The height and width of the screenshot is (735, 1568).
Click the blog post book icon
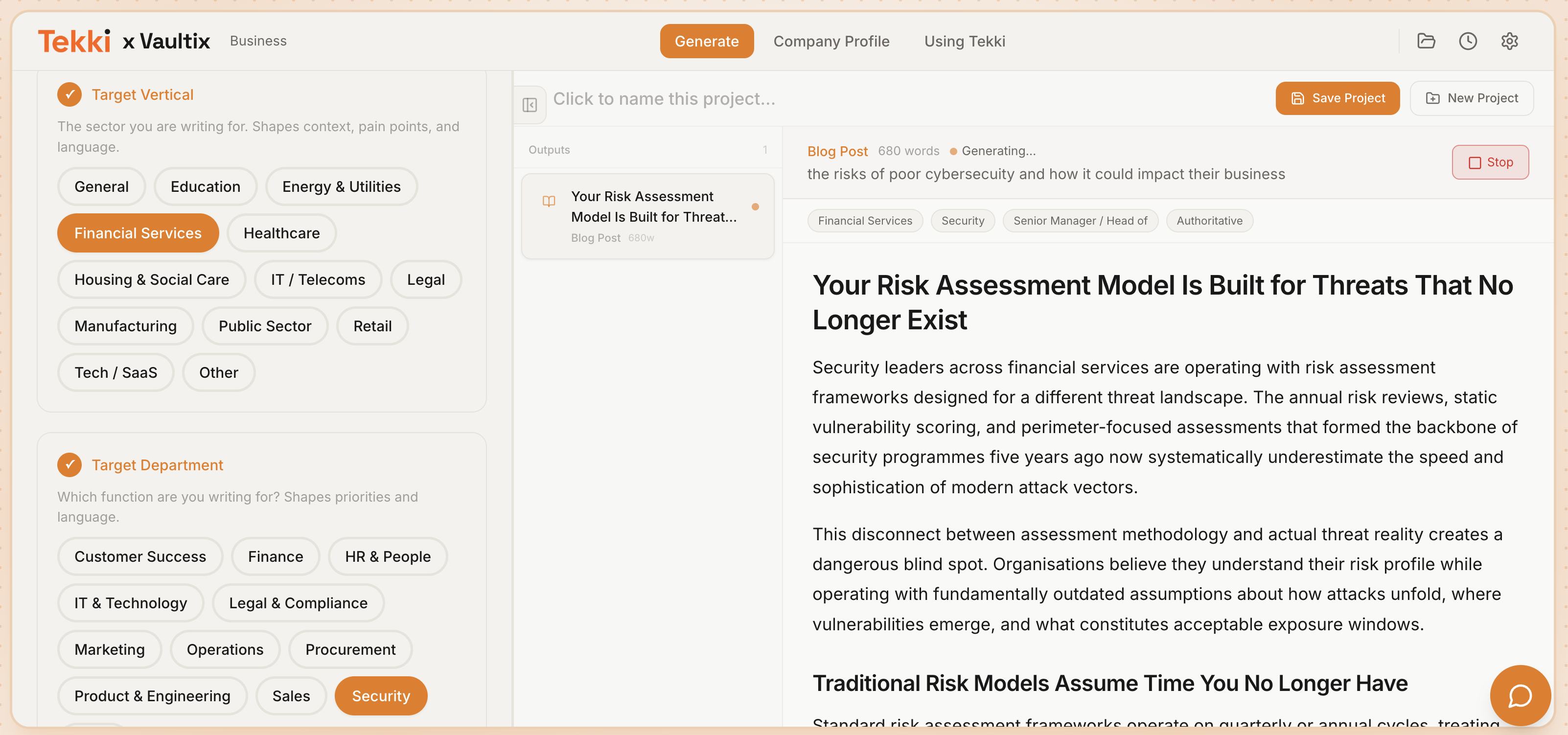click(x=549, y=201)
